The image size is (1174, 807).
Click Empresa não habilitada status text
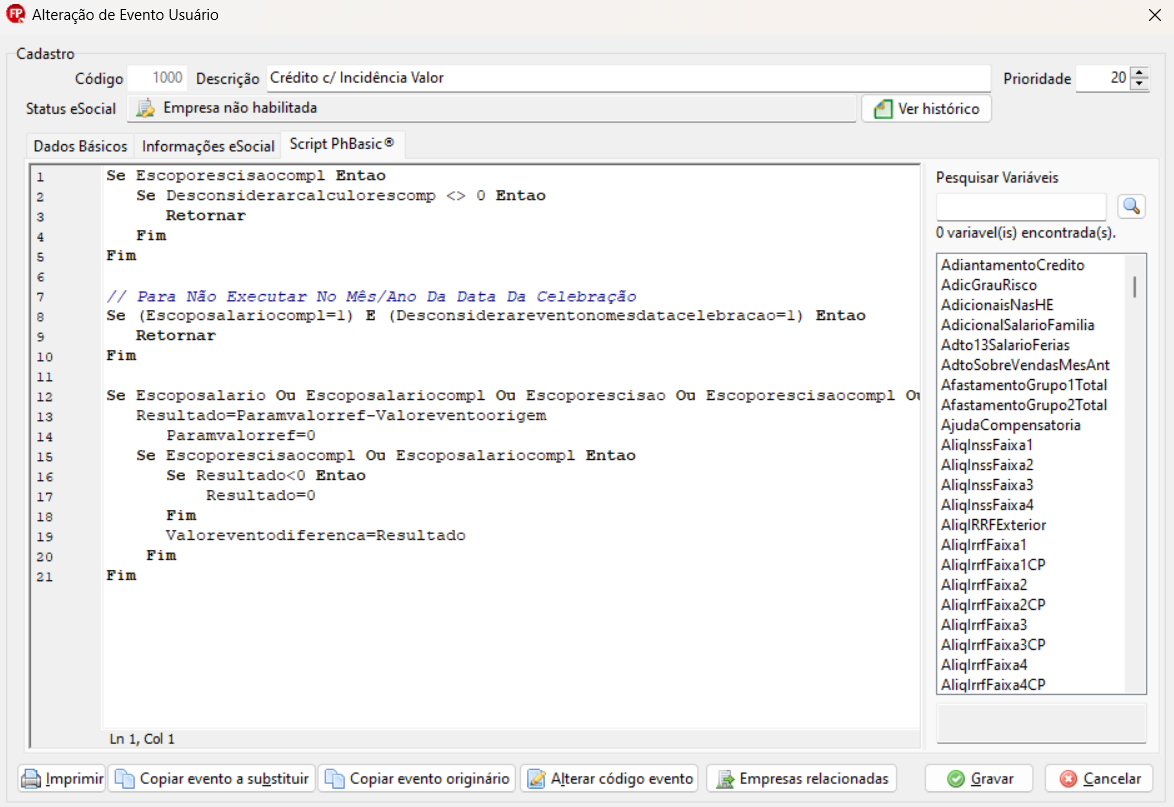[240, 108]
